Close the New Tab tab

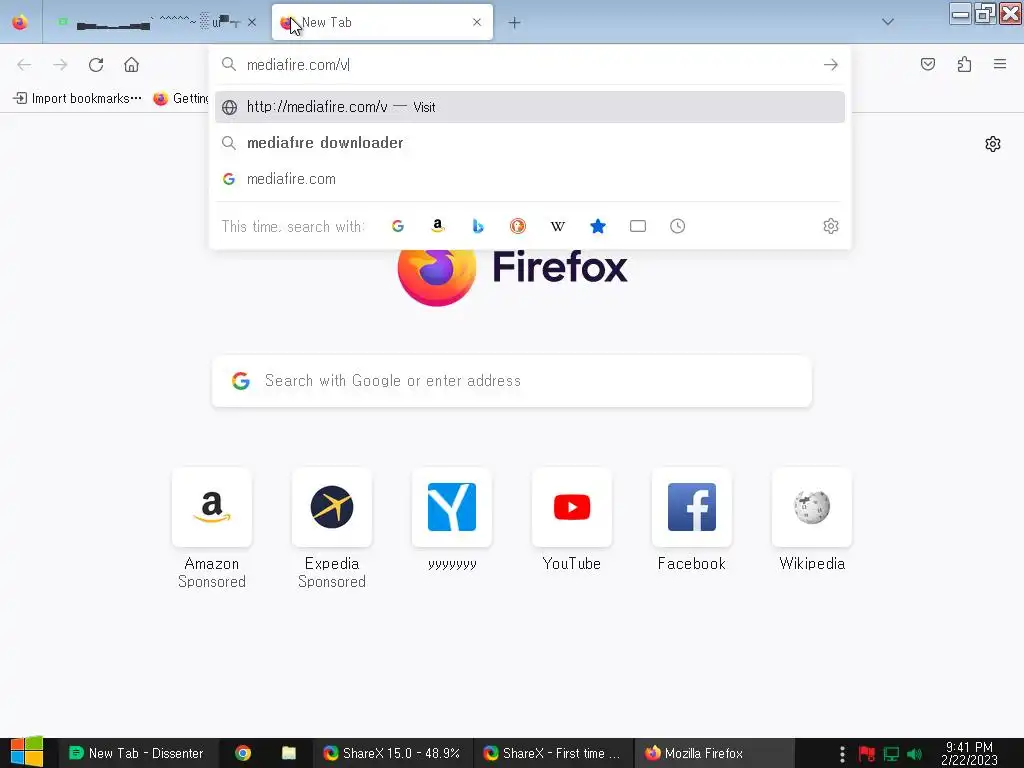click(477, 22)
